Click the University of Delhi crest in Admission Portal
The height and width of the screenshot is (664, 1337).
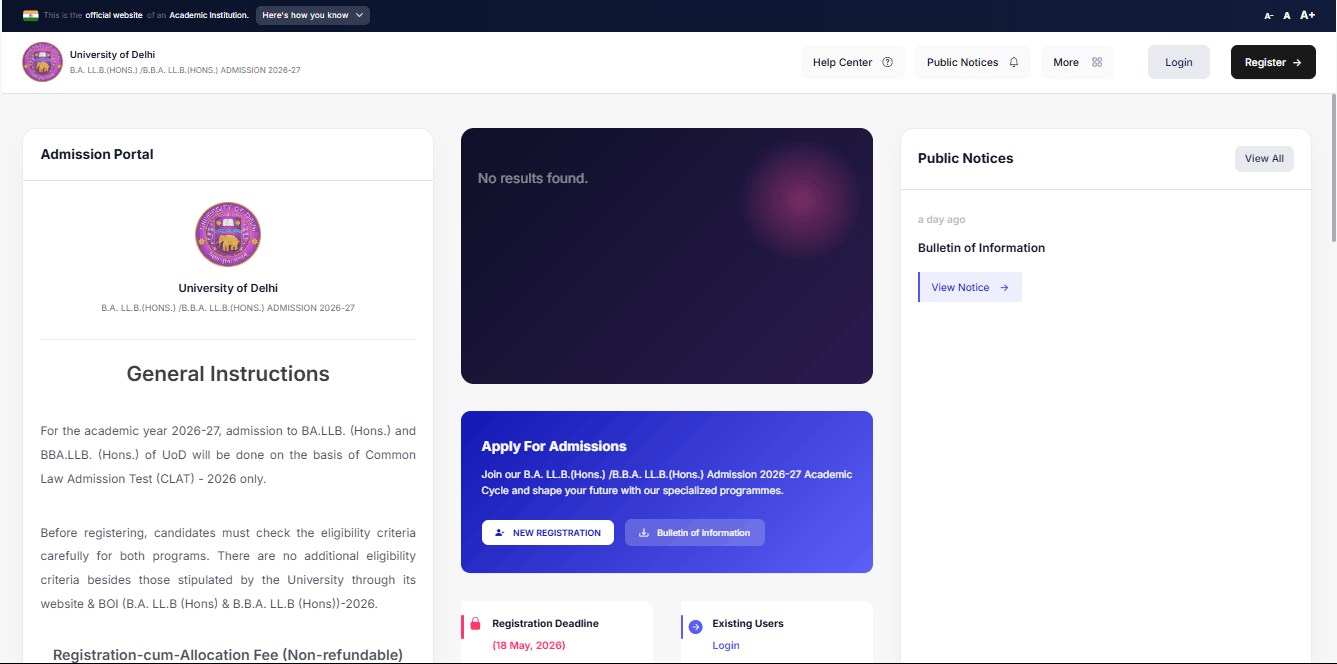[228, 235]
